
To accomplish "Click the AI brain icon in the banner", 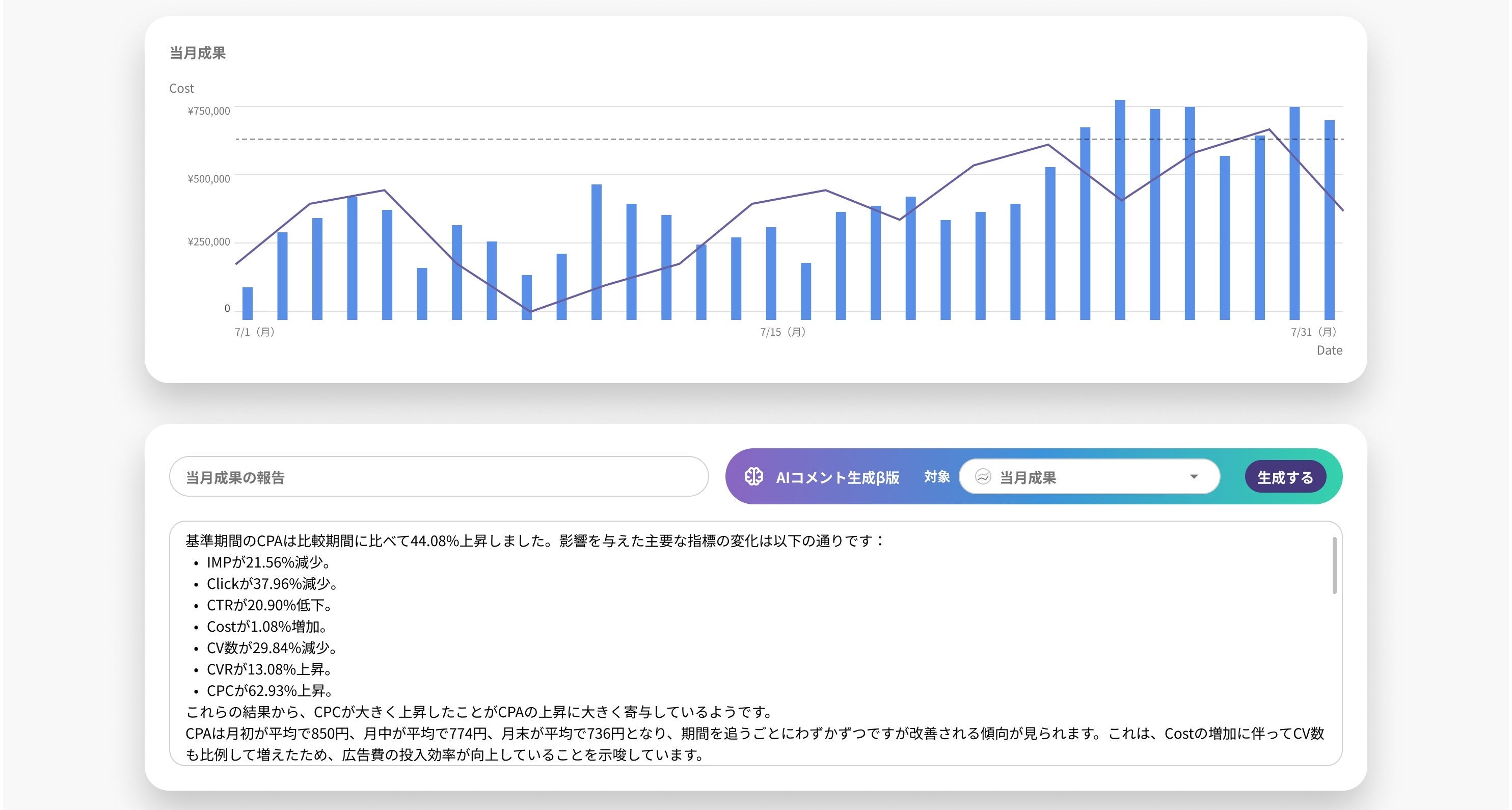I will (753, 477).
